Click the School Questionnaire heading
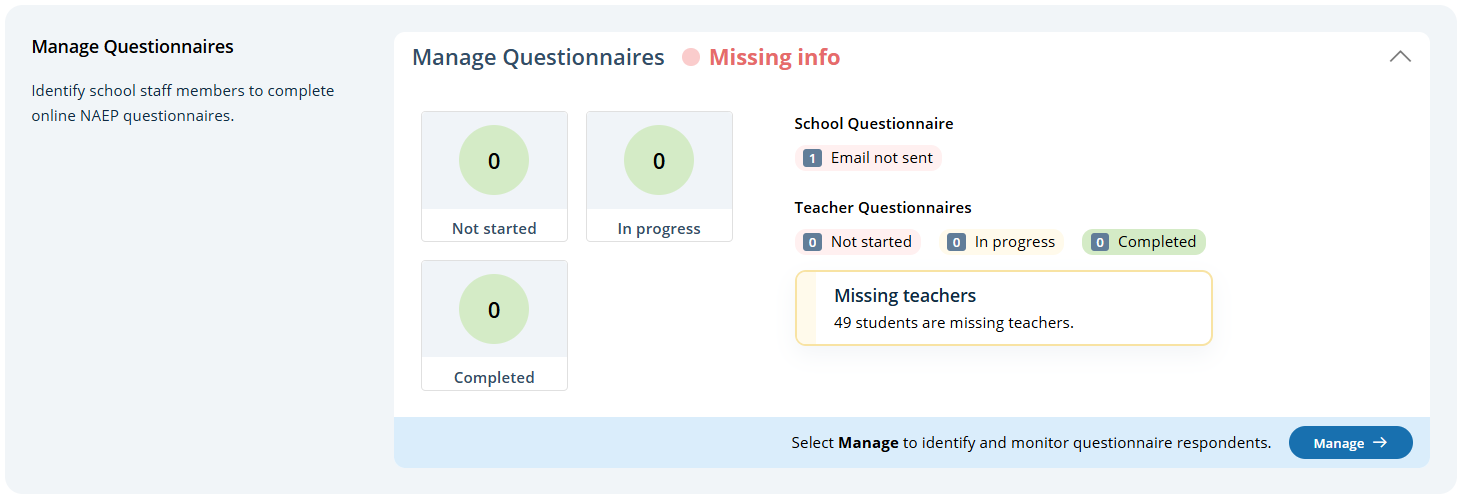Viewport: 1463px width, 501px height. 873,124
